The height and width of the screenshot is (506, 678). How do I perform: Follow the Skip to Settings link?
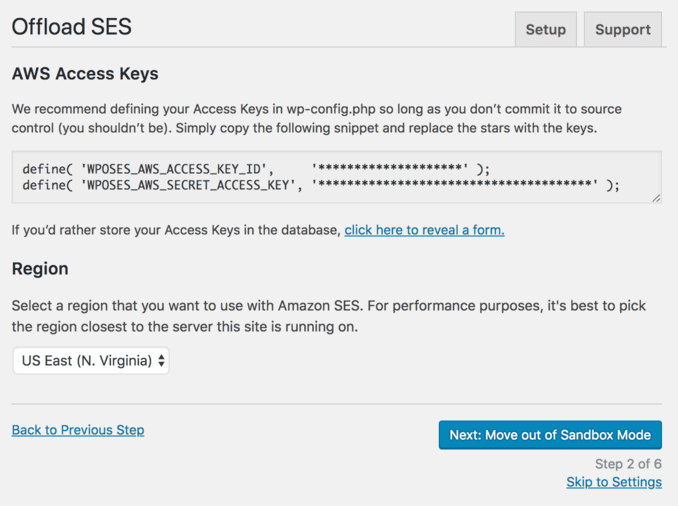(613, 482)
